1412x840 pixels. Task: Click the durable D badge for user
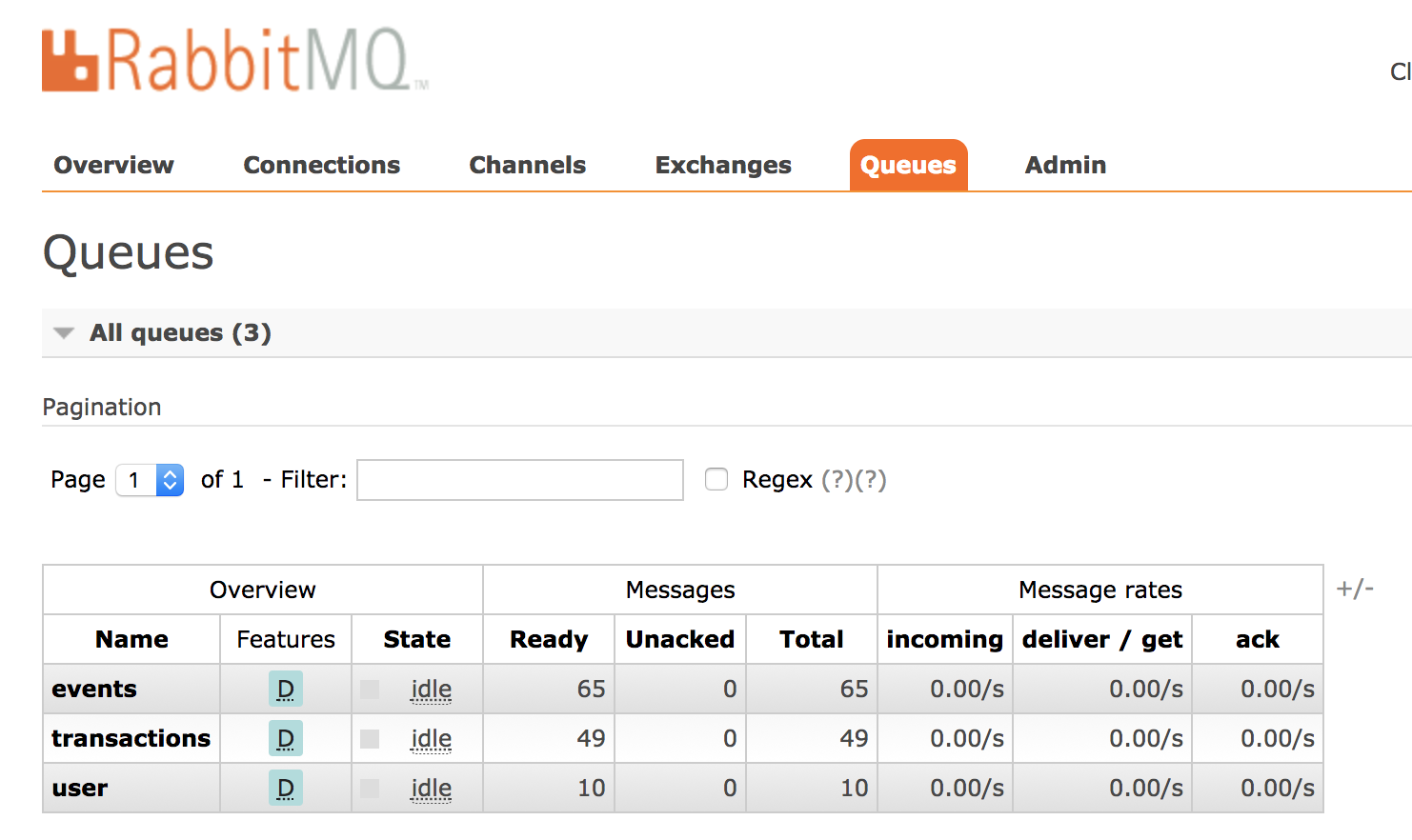(286, 788)
